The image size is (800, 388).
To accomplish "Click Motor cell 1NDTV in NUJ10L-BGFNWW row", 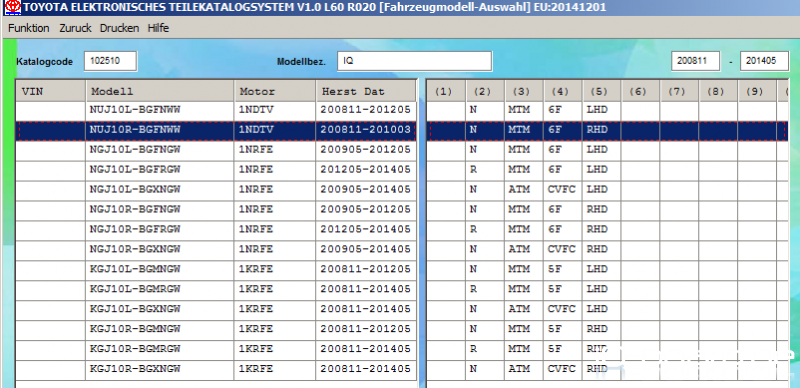I will pos(275,110).
